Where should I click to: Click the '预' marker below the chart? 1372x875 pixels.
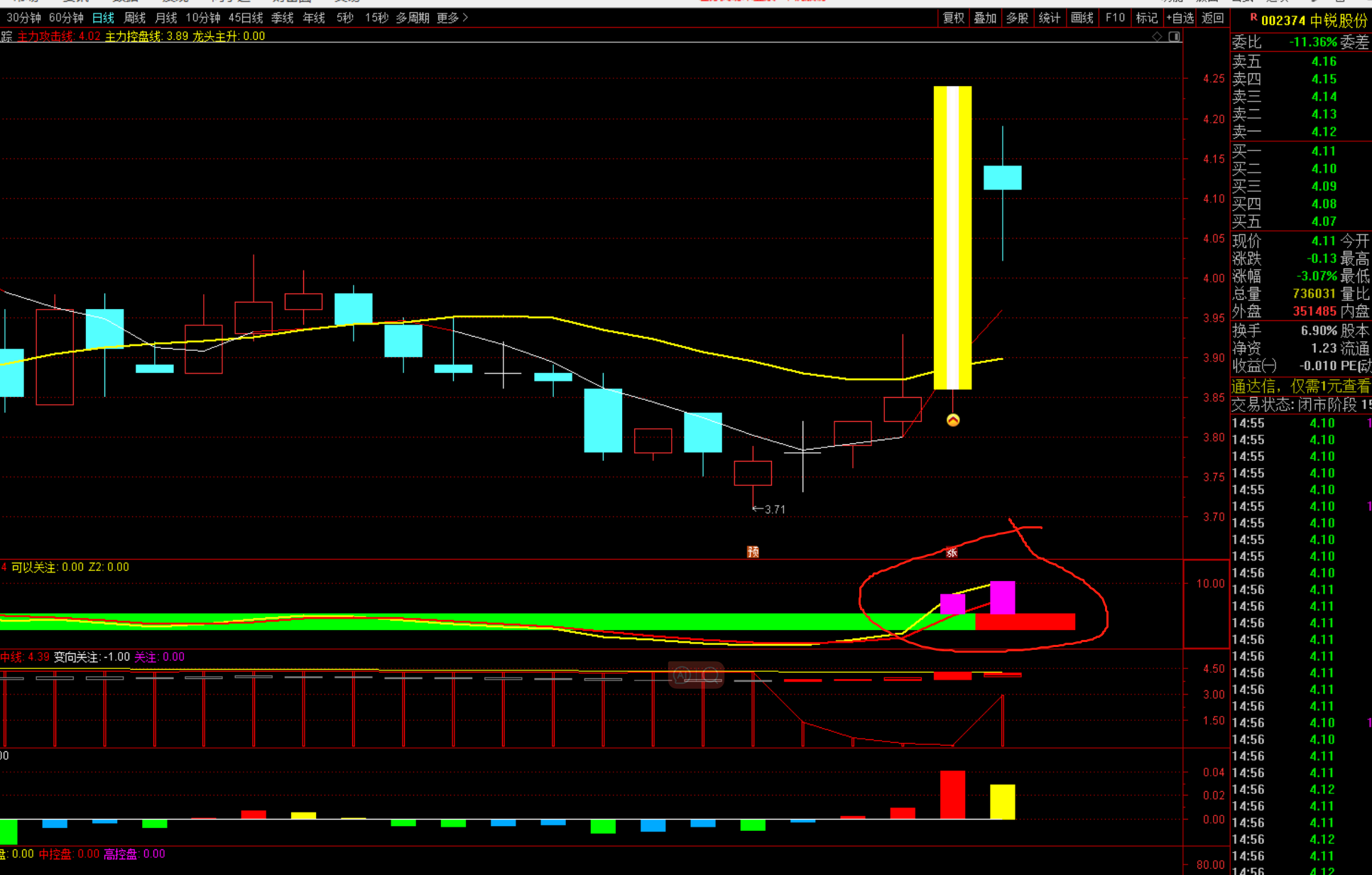tap(753, 552)
